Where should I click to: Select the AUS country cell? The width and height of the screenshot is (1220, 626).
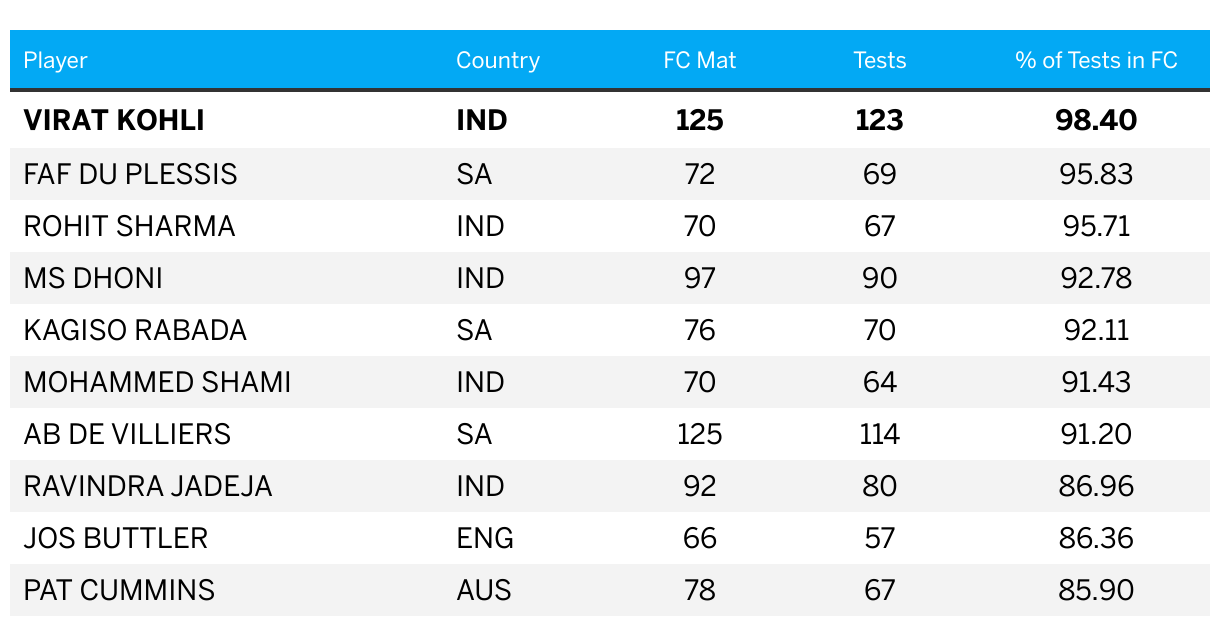(x=484, y=590)
